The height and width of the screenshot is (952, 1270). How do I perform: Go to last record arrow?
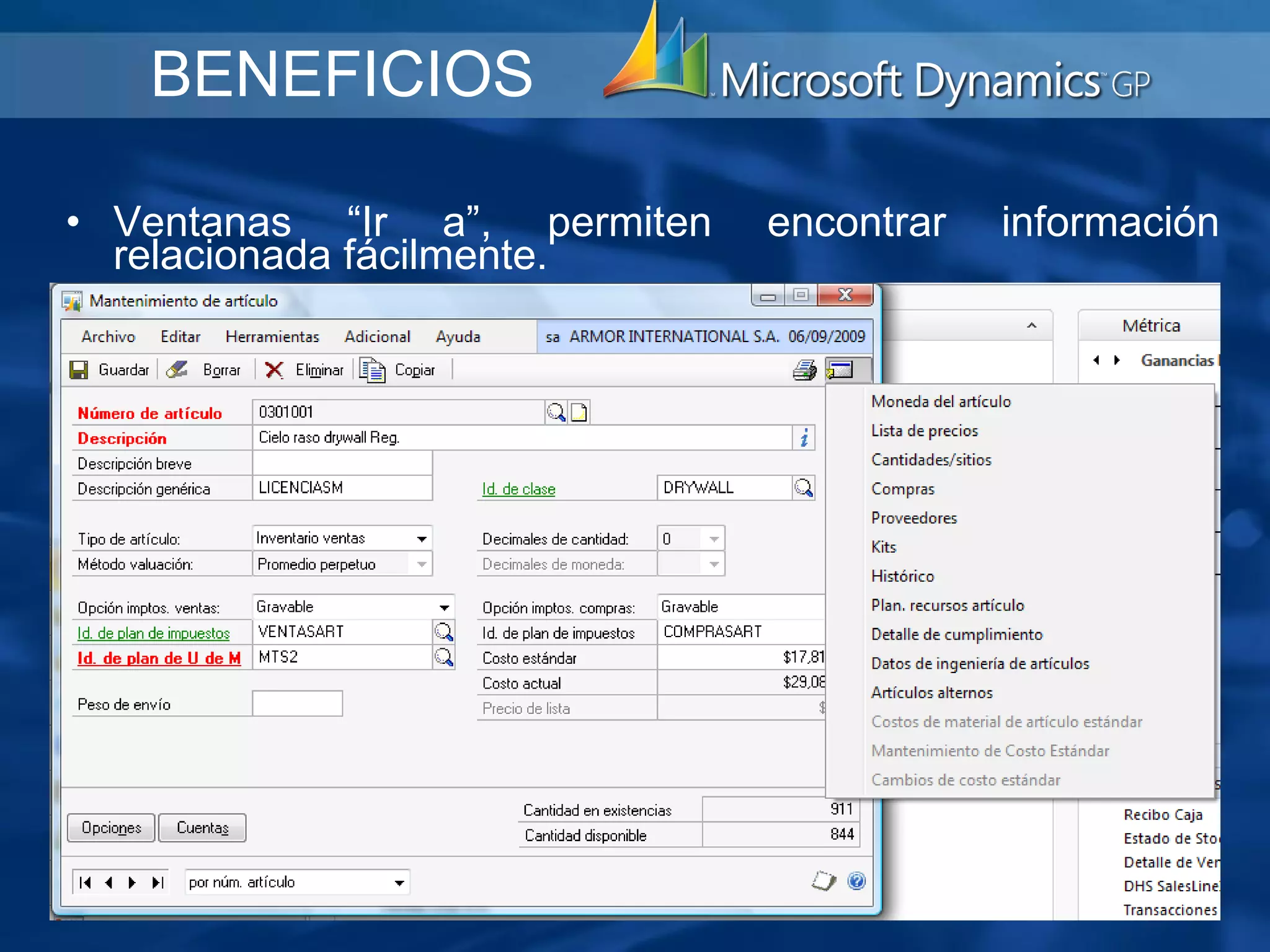[158, 882]
